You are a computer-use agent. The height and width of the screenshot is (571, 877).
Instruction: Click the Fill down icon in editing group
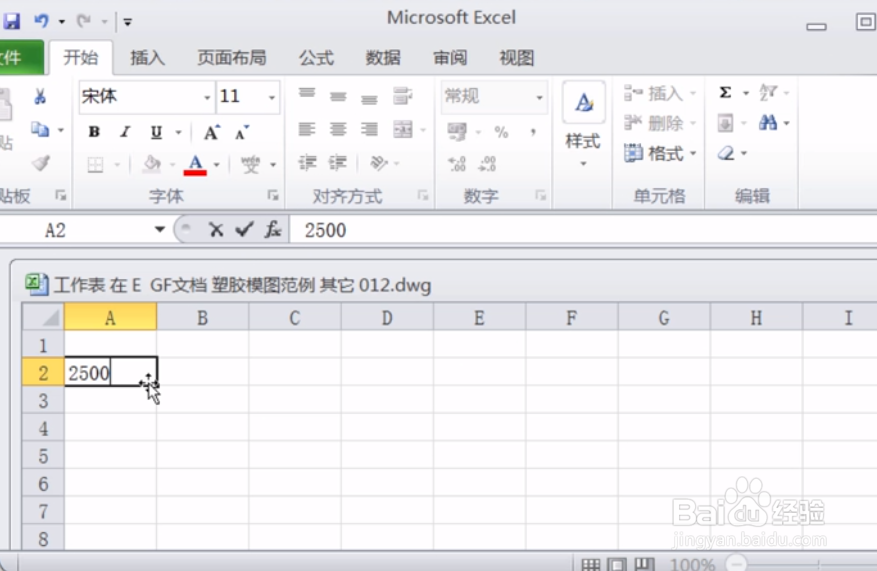725,123
